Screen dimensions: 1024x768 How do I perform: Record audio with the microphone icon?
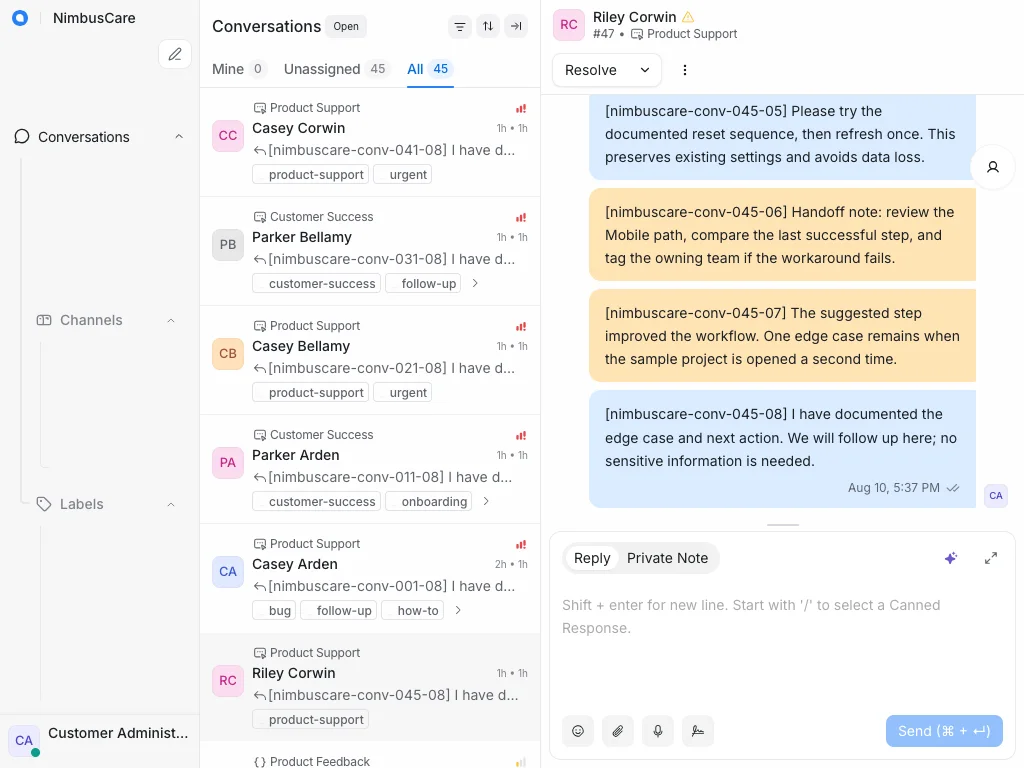[x=658, y=731]
